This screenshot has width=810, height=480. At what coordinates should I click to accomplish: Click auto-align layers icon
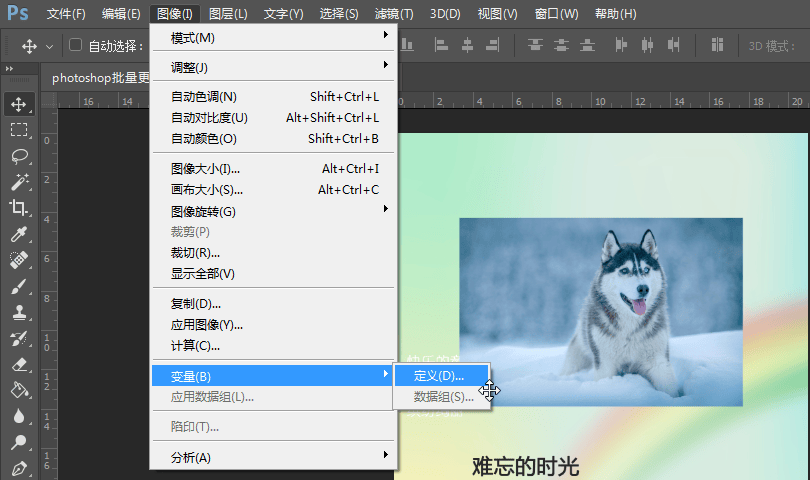click(x=717, y=45)
